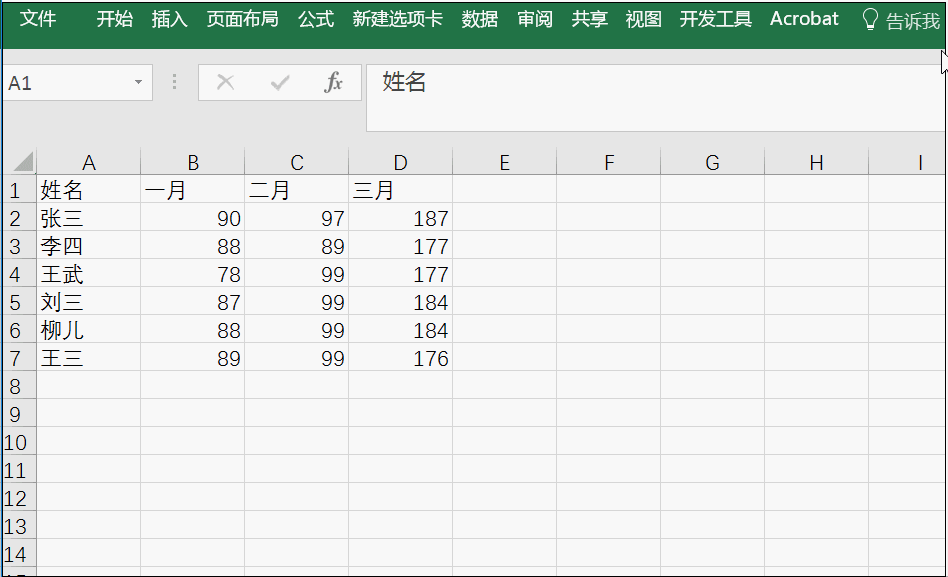
Task: Click cell with value 187
Action: [x=400, y=218]
